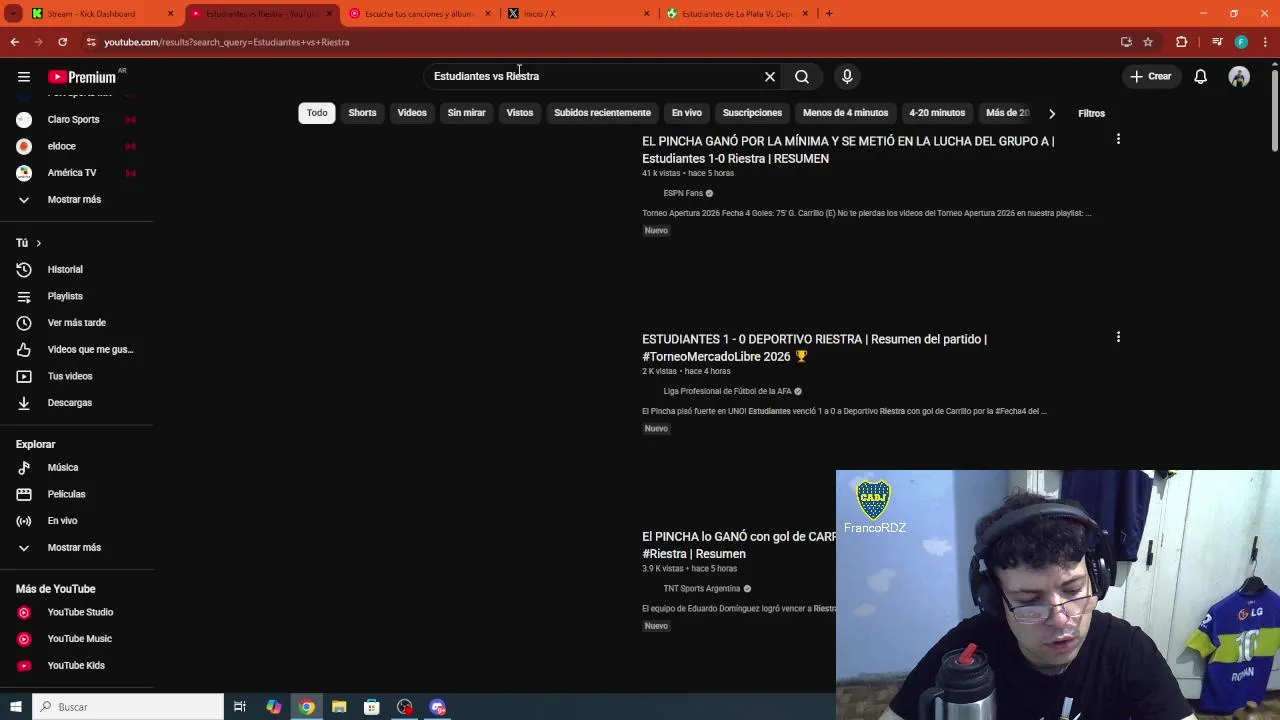Viewport: 1280px width, 720px height.
Task: Select Subidos recientemente filter chip
Action: pos(602,113)
